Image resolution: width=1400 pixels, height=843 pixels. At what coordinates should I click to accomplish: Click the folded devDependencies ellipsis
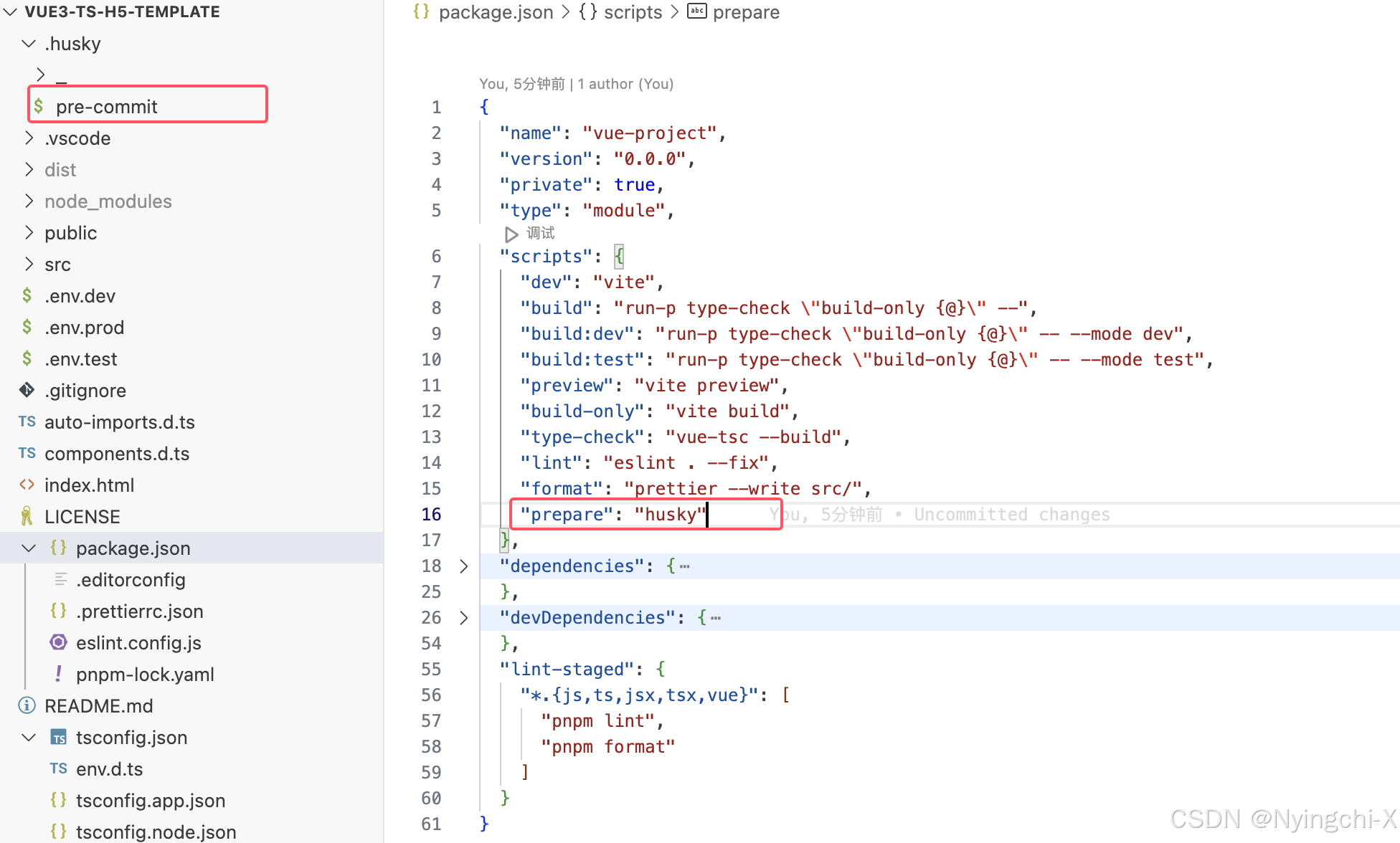click(716, 618)
